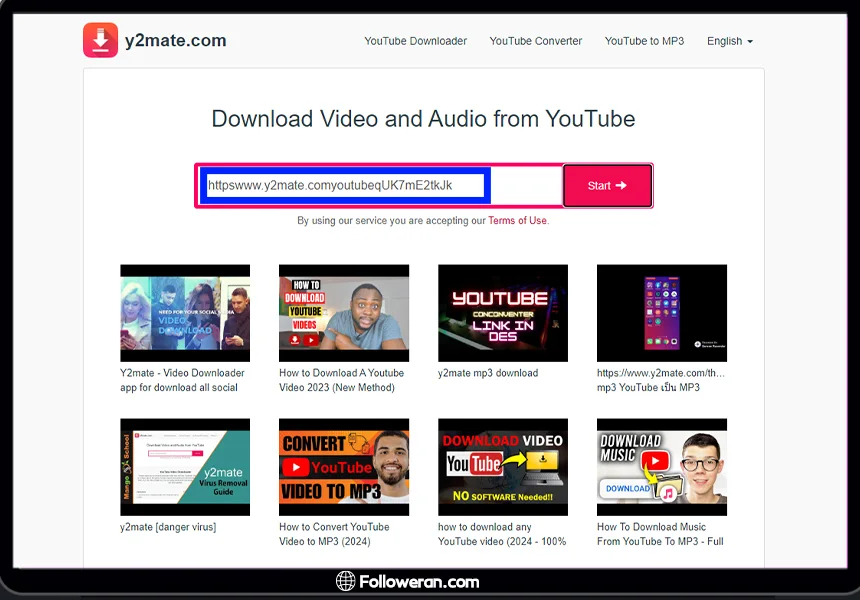This screenshot has width=860, height=600.
Task: Select the YouTube to MP3 menu item
Action: (x=644, y=41)
